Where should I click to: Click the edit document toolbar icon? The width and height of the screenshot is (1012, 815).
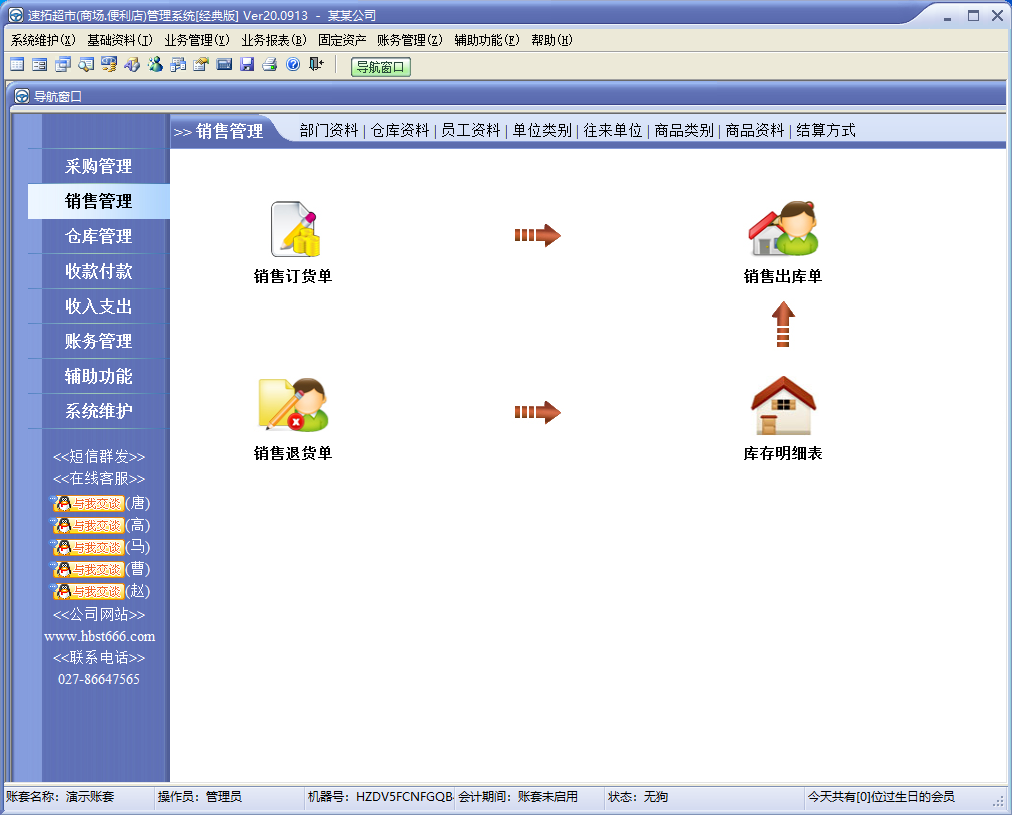[201, 65]
